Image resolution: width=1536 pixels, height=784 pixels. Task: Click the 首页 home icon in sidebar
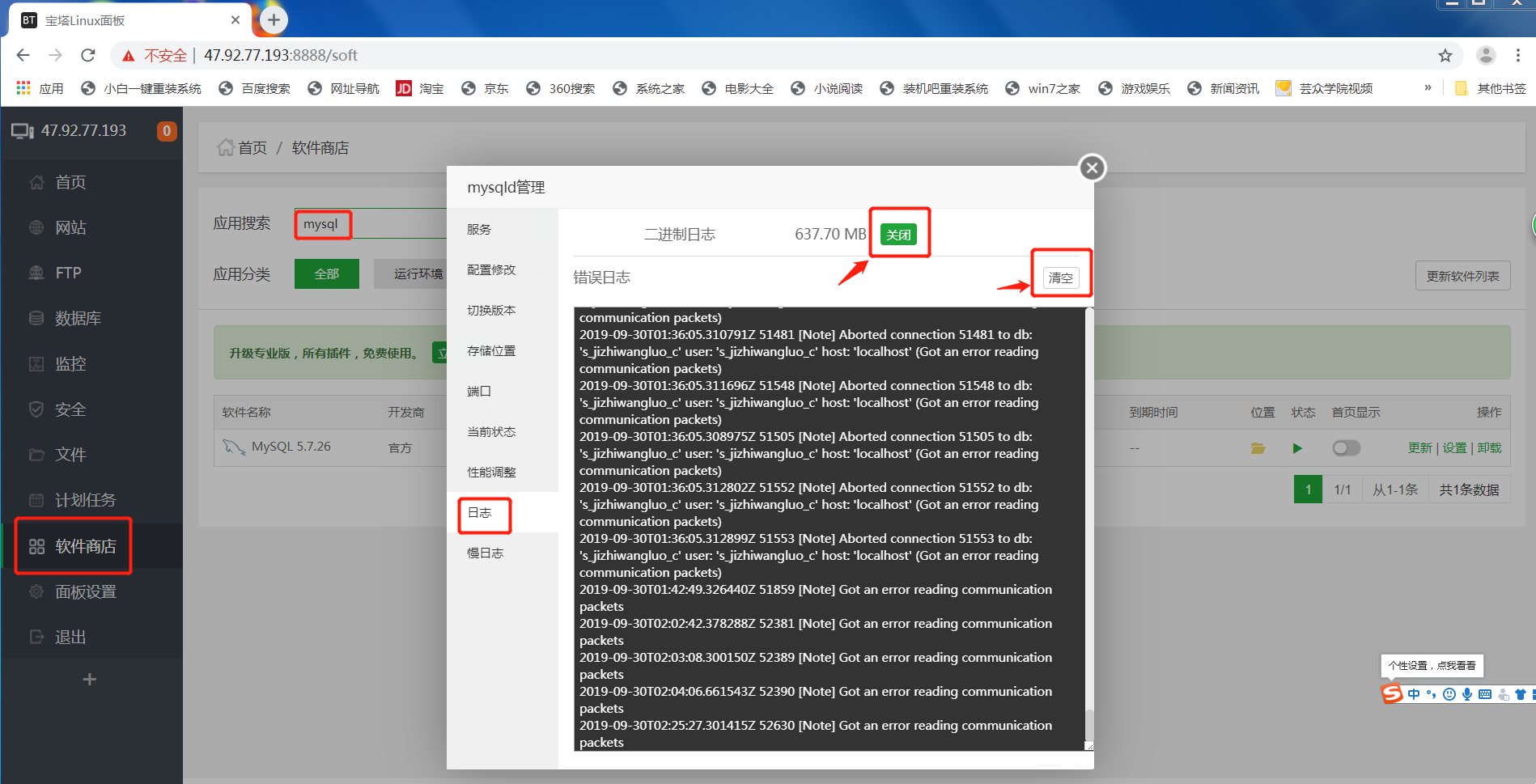37,183
